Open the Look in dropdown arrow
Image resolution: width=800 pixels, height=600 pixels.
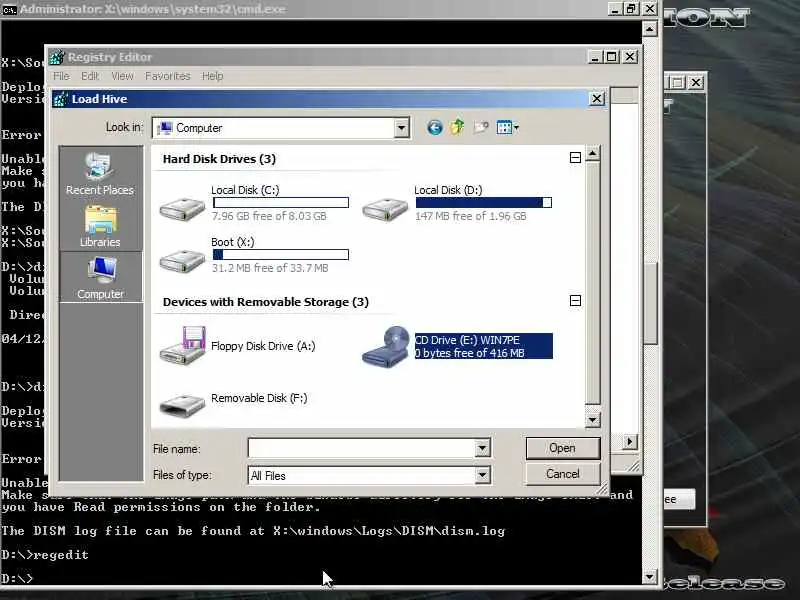click(402, 128)
